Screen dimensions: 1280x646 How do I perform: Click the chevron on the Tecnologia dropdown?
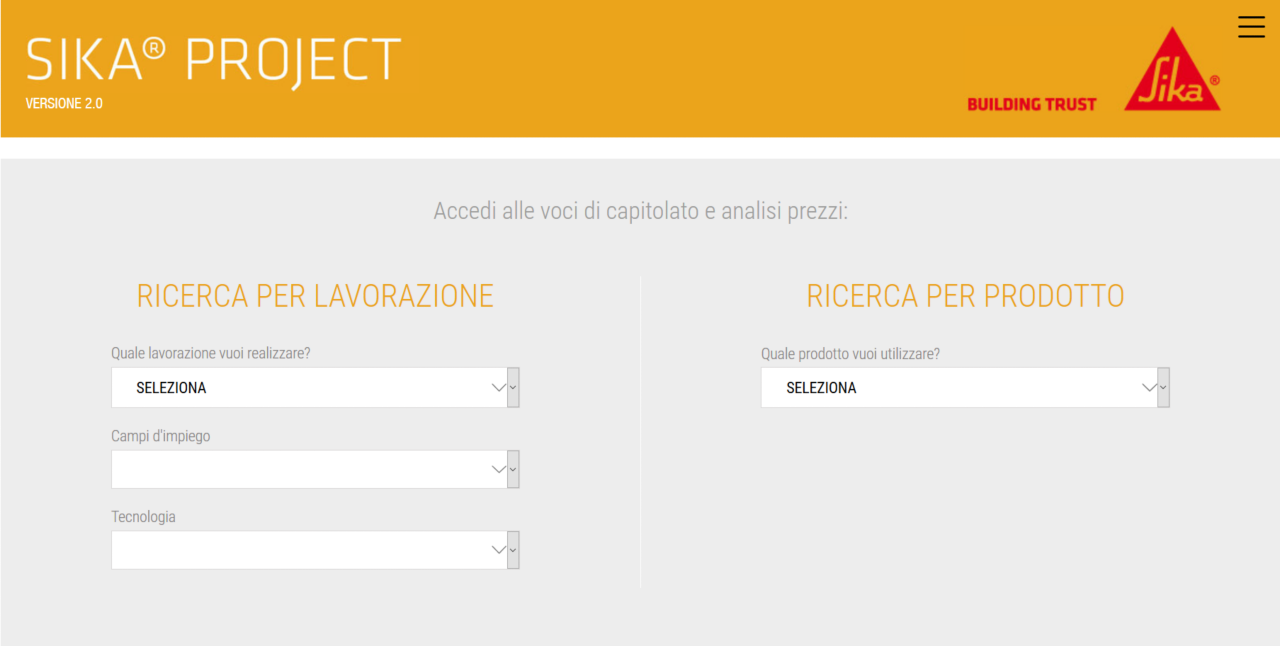coord(498,549)
